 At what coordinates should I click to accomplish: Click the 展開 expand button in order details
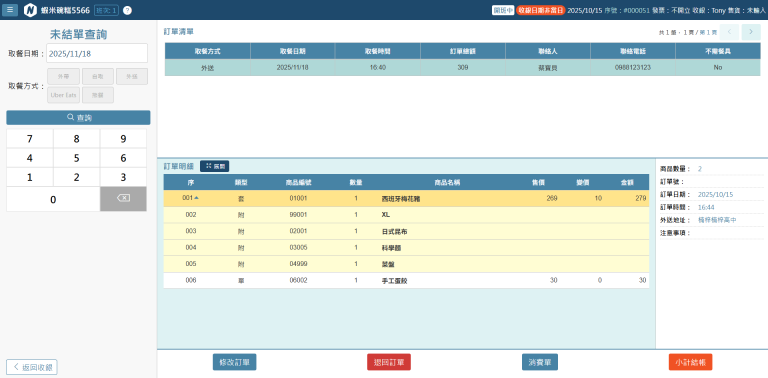pos(215,166)
